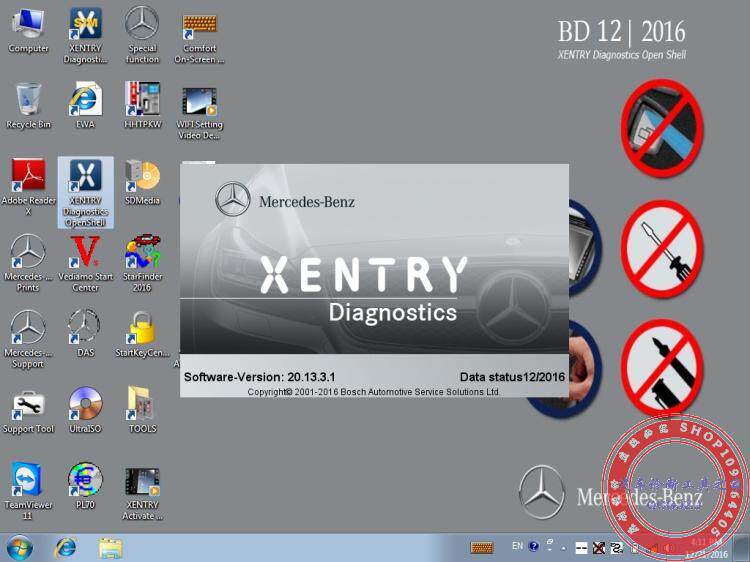Open the Comfort On-Screen keyboard shortcut
750x562 pixels.
tap(199, 37)
